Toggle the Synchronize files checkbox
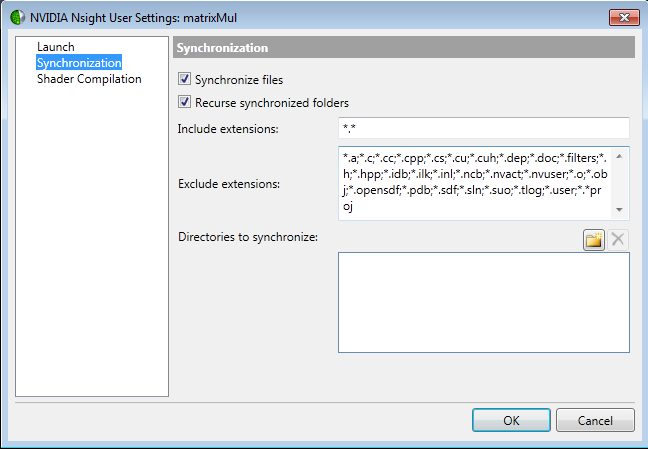This screenshot has width=648, height=449. [184, 79]
